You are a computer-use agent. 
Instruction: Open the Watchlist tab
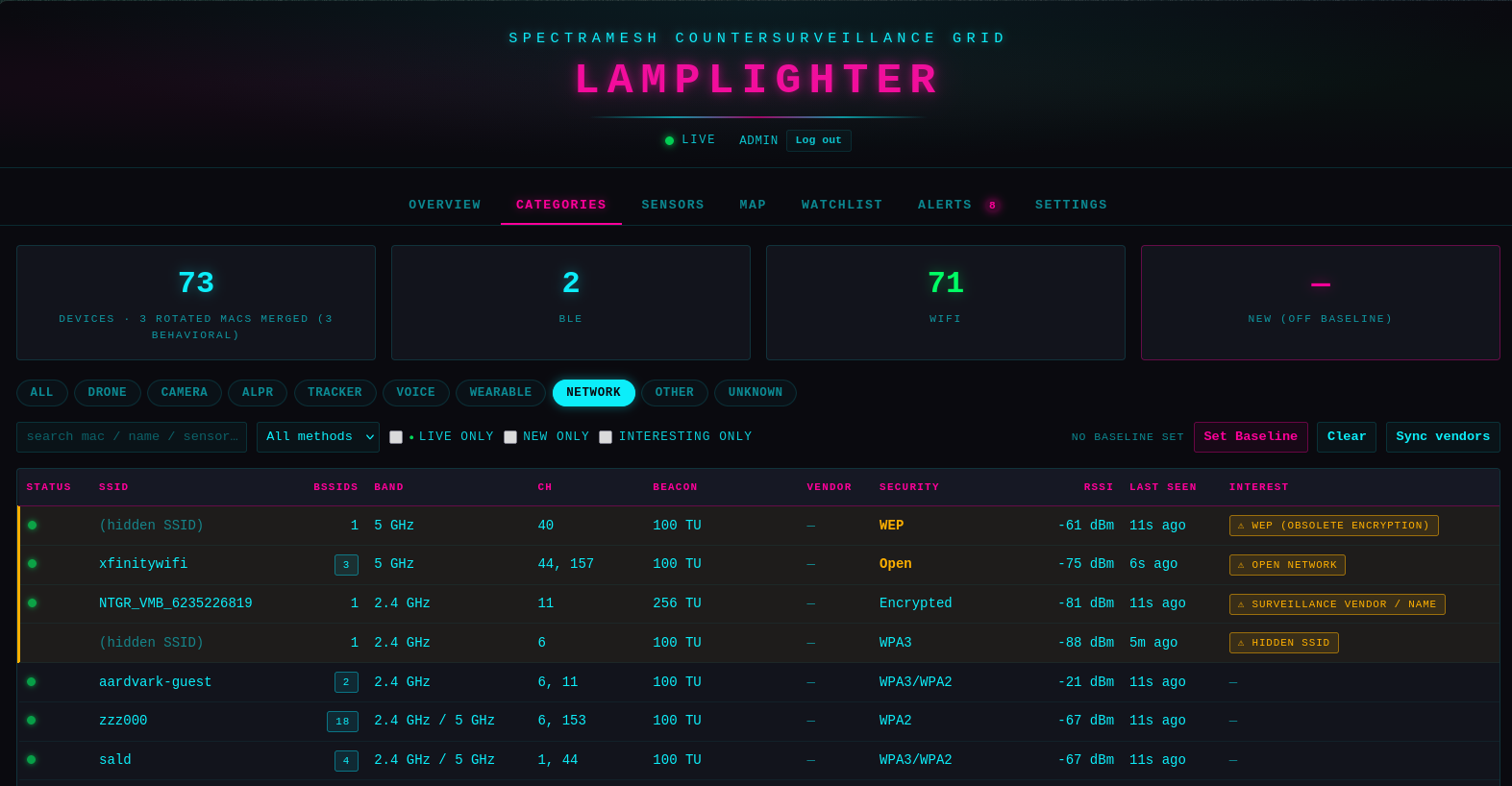click(842, 205)
